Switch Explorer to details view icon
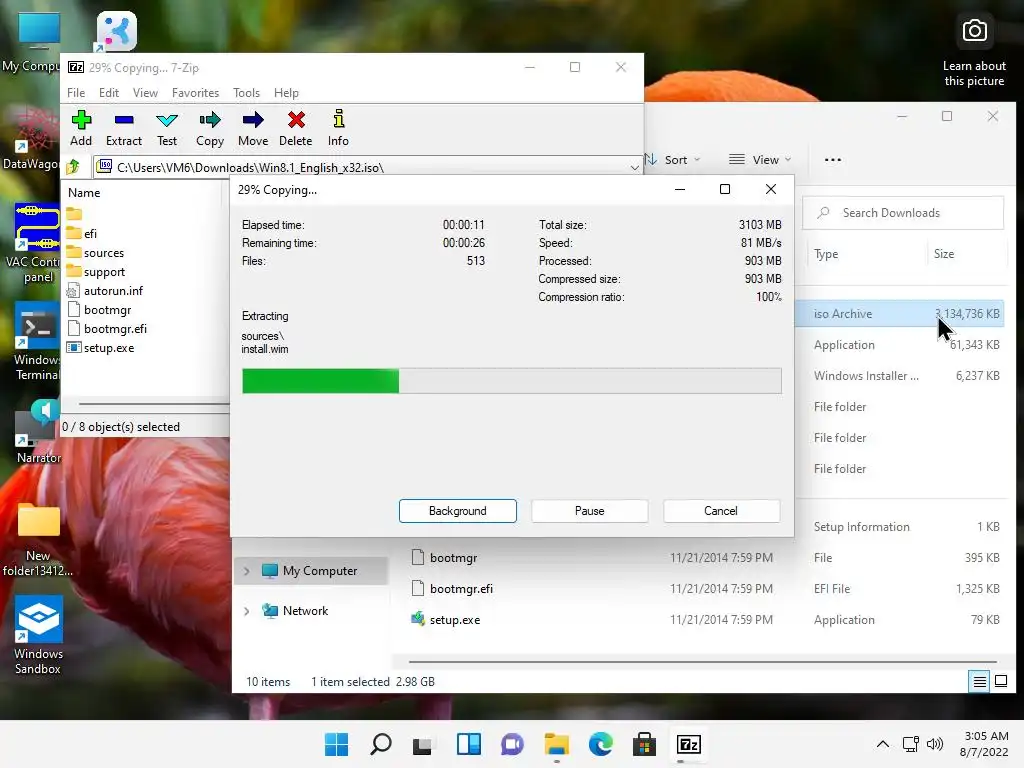 pyautogui.click(x=980, y=682)
